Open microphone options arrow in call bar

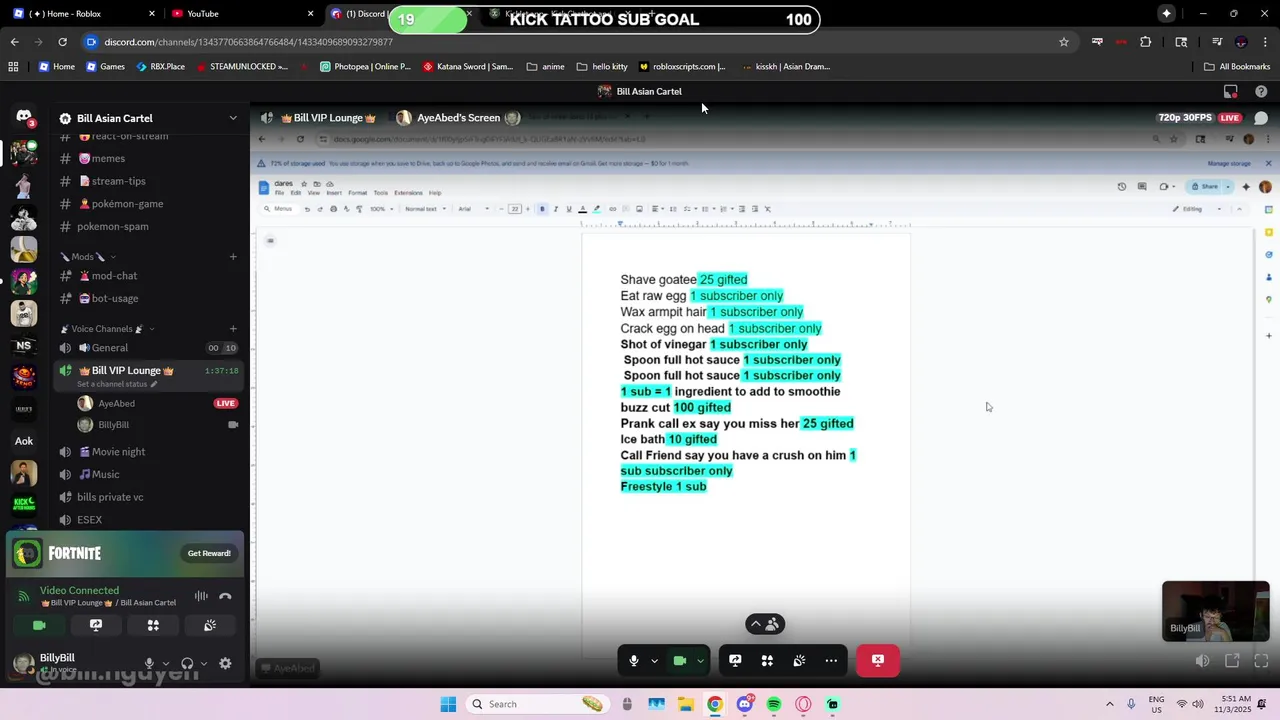pyautogui.click(x=654, y=660)
